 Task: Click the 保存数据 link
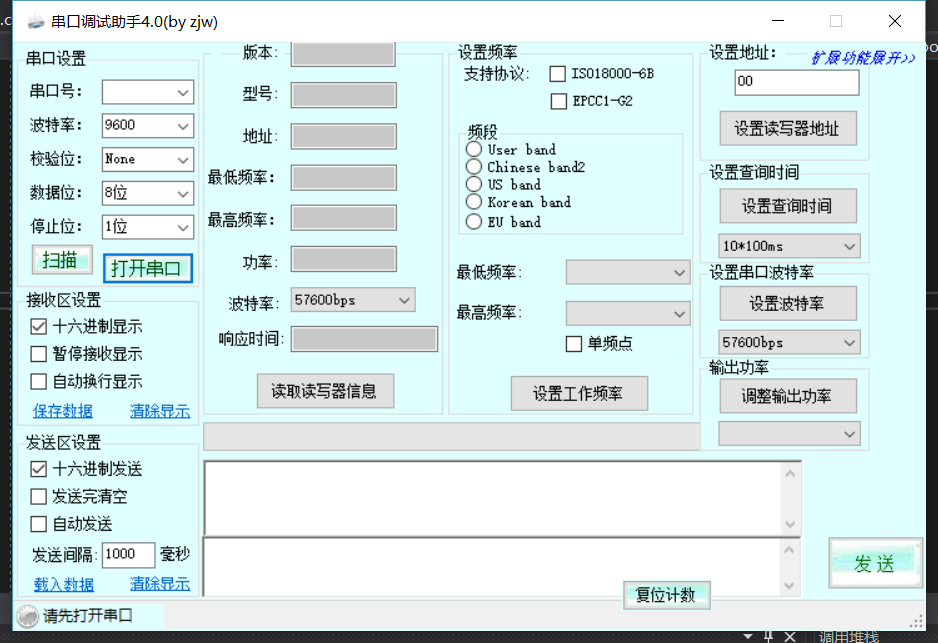tap(63, 411)
